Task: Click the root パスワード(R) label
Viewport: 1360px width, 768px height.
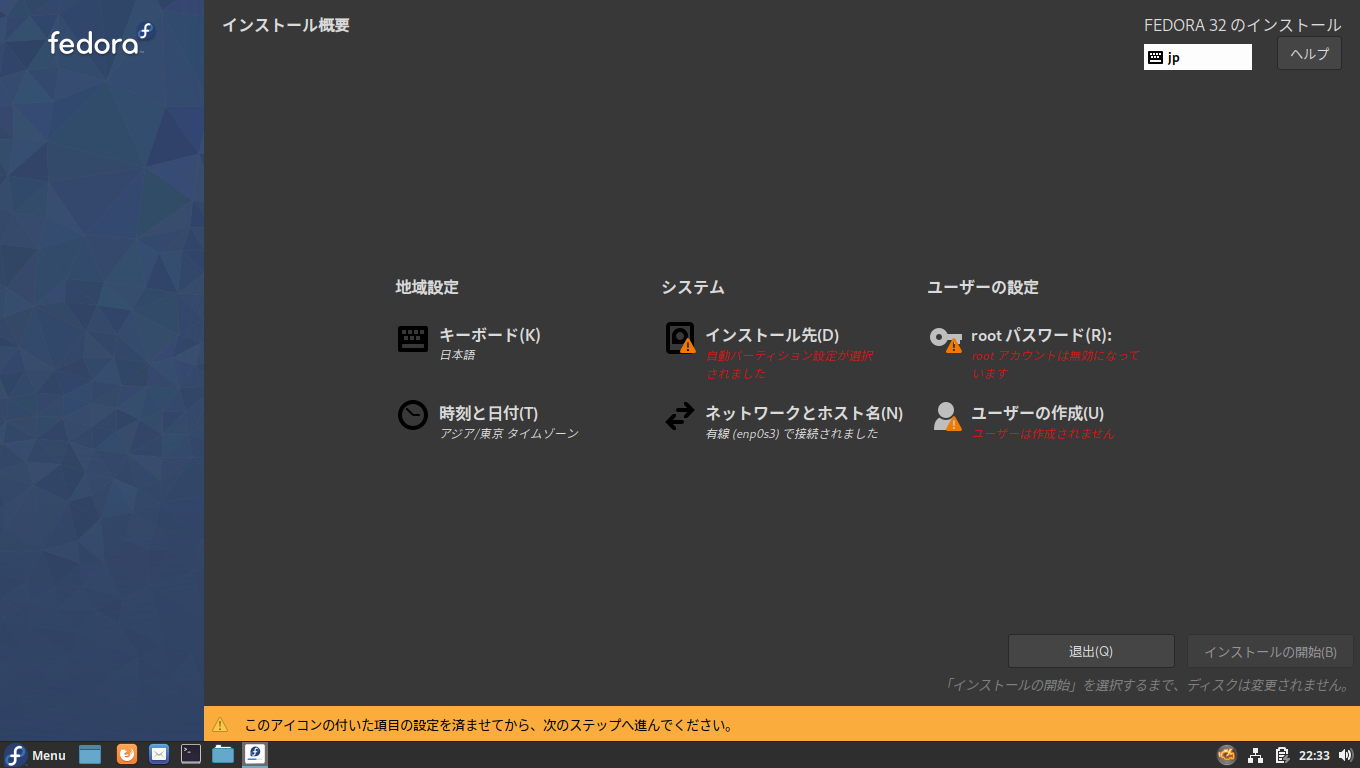Action: (1042, 335)
